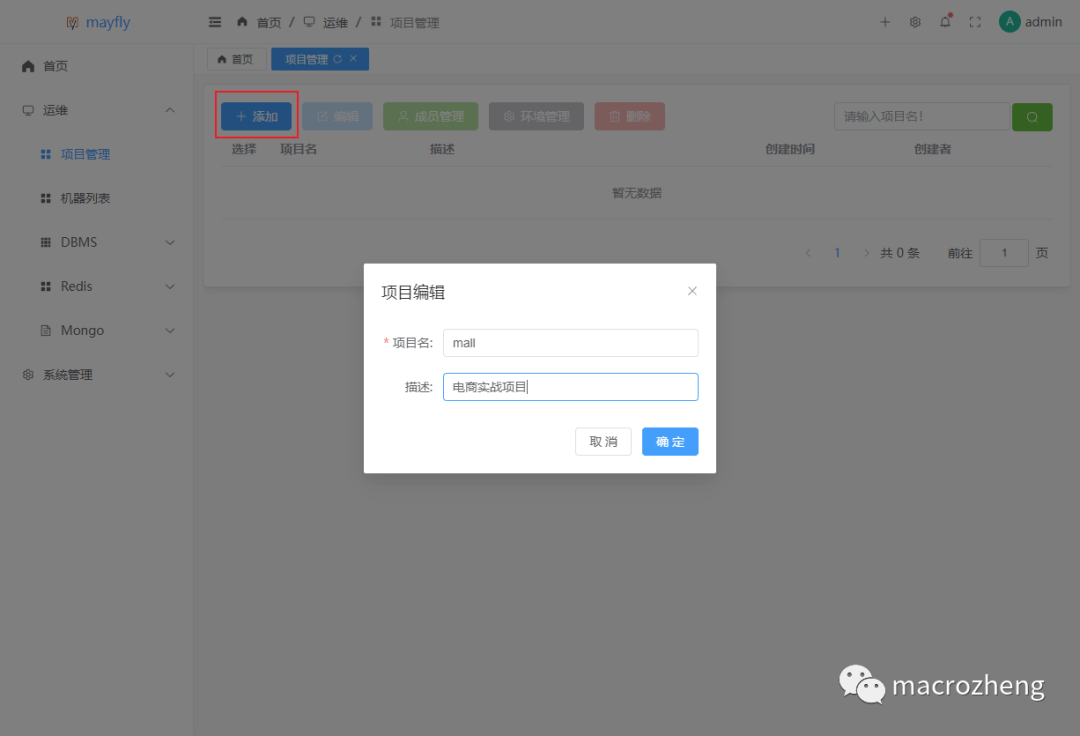The height and width of the screenshot is (736, 1080).
Task: Open the notification bell icon
Action: click(x=945, y=22)
